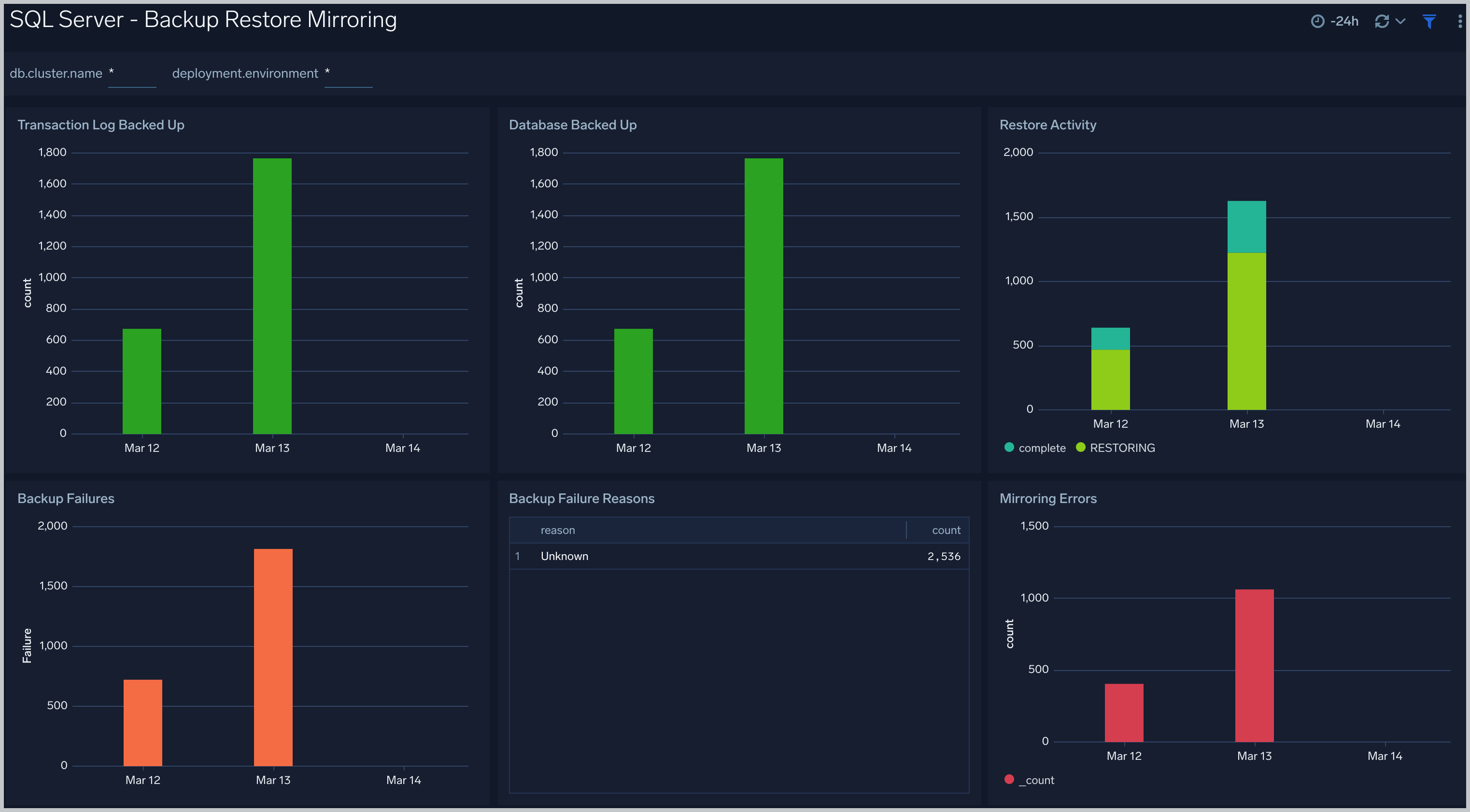Toggle the dashboard filter funnel icon

pos(1429,22)
